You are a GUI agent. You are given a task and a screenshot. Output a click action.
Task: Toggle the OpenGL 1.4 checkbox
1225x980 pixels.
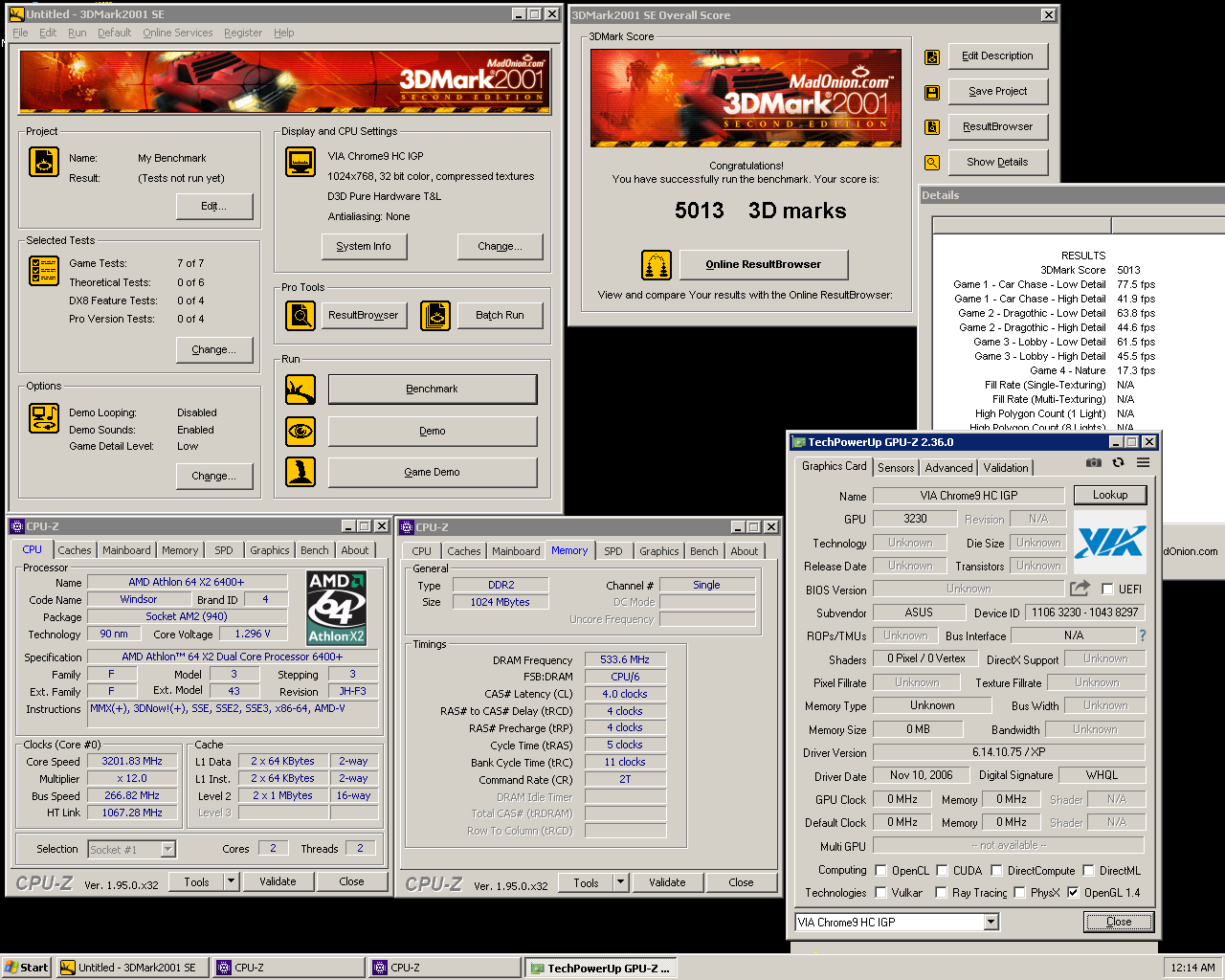(1073, 892)
